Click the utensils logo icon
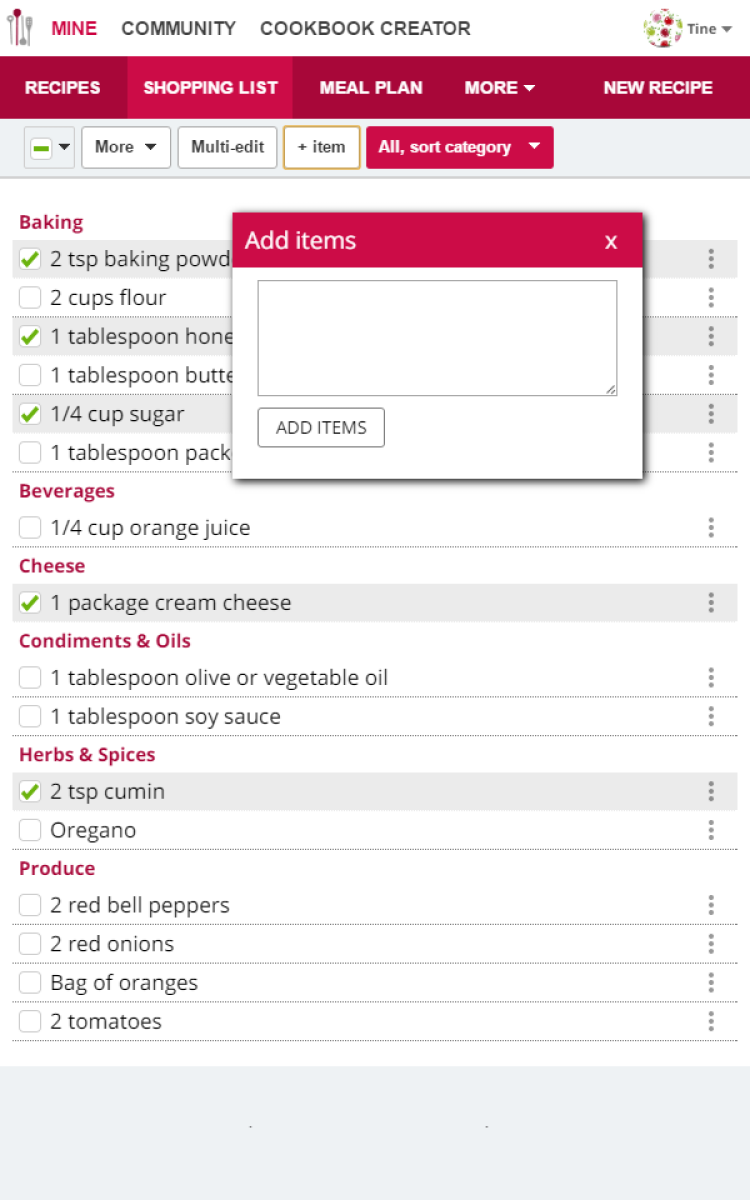The height and width of the screenshot is (1200, 750). click(x=20, y=28)
